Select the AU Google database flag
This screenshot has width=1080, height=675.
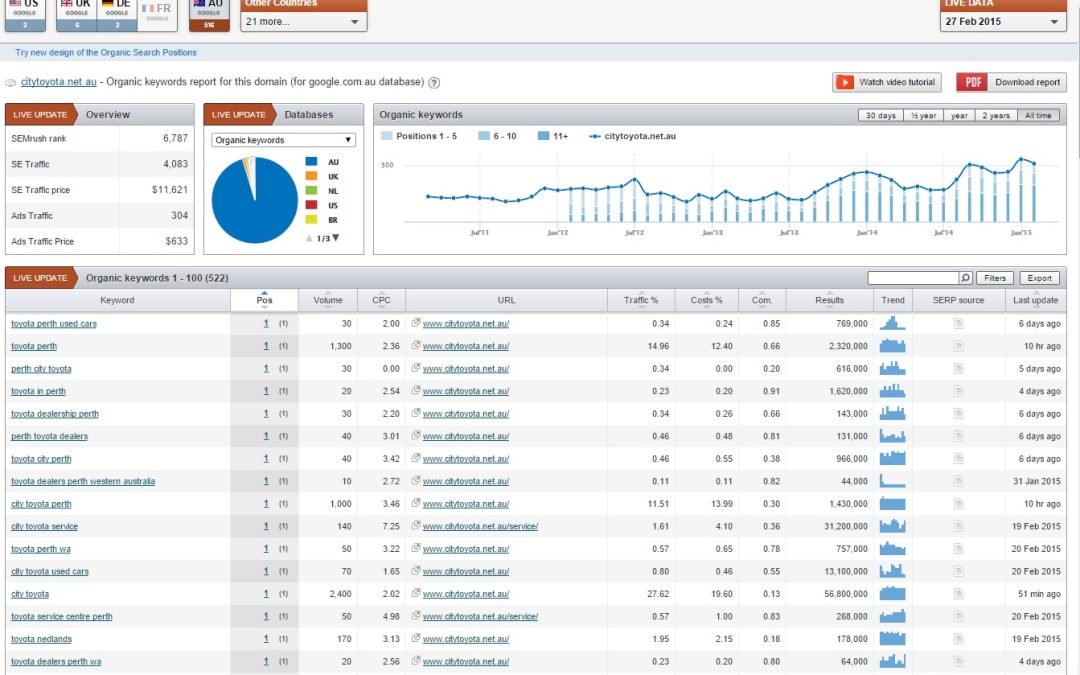pos(209,14)
